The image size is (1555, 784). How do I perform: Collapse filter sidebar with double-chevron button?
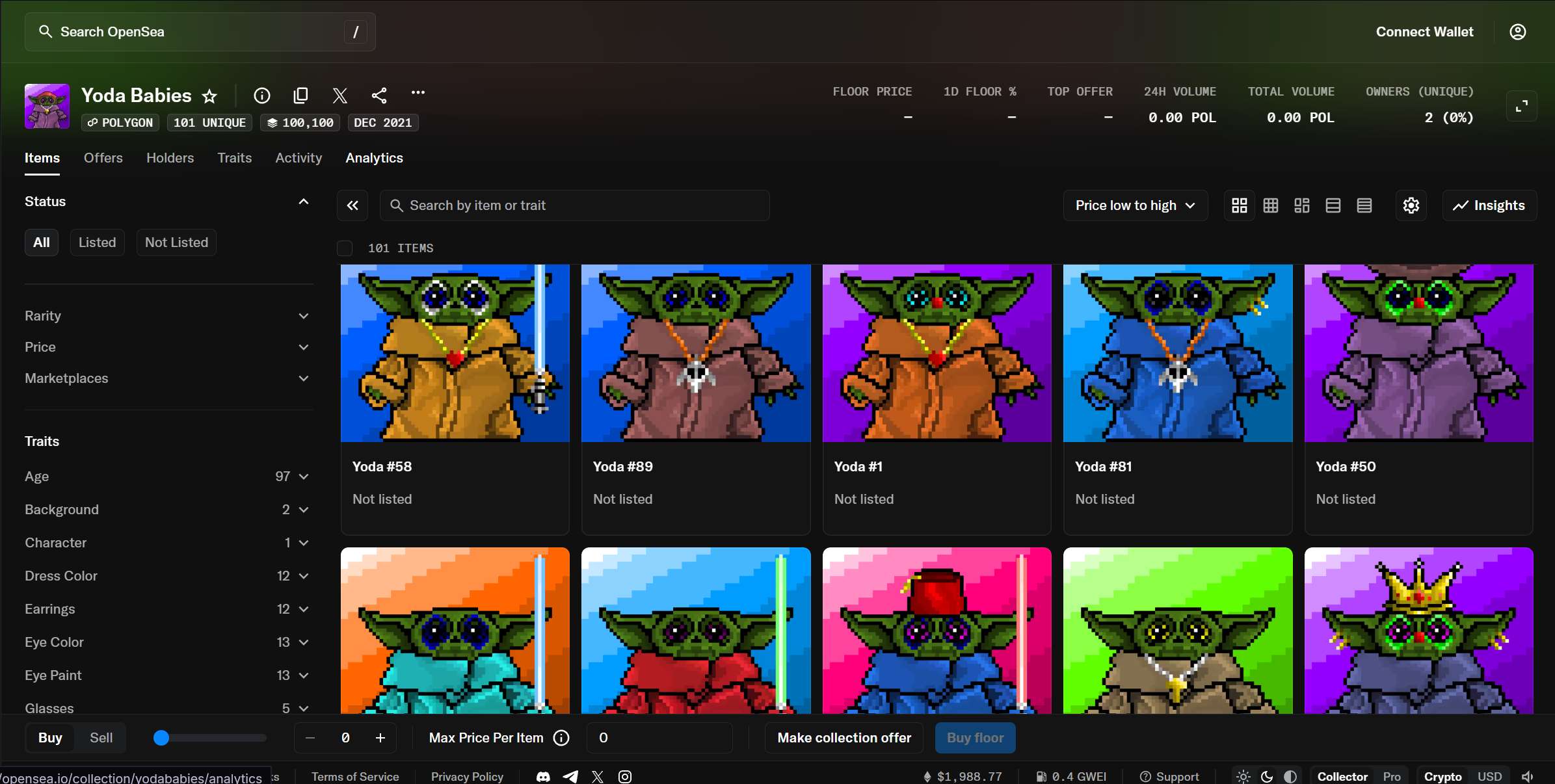click(x=352, y=205)
